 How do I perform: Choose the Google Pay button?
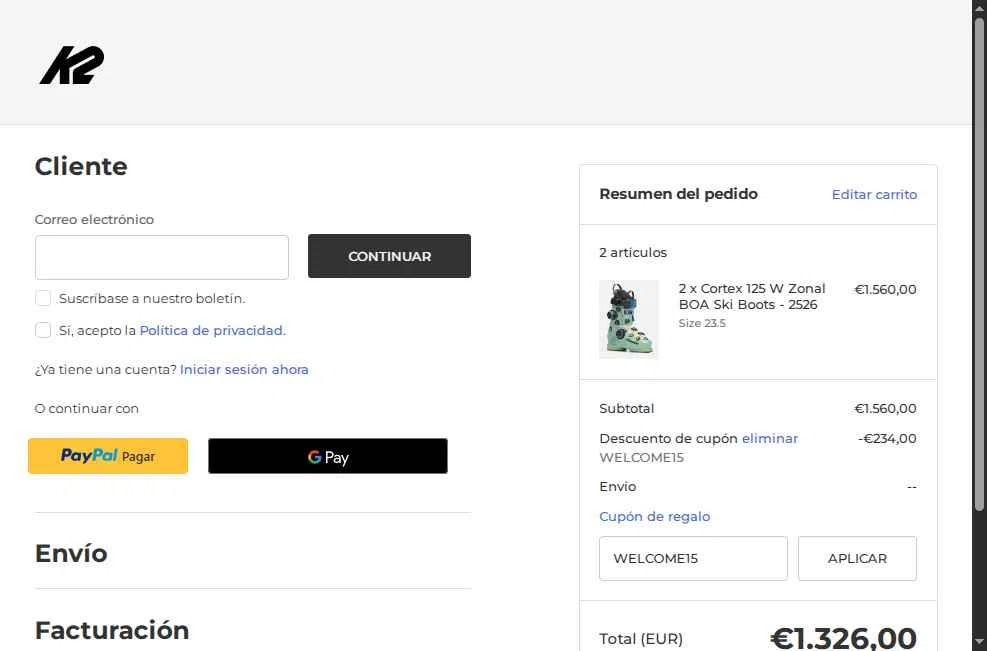point(328,456)
